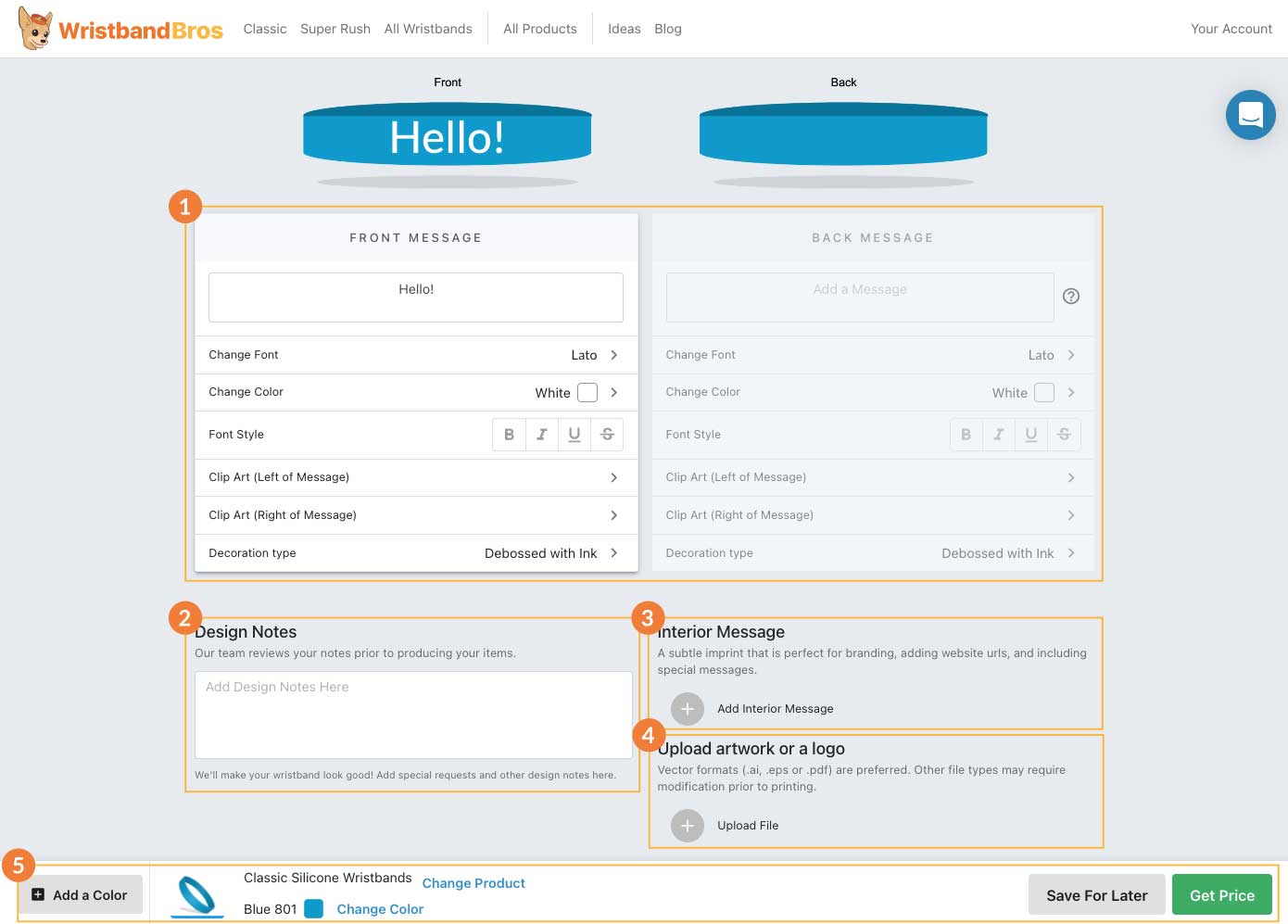Click the WristbandBros brand name text
The image size is (1288, 924).
tap(141, 31)
